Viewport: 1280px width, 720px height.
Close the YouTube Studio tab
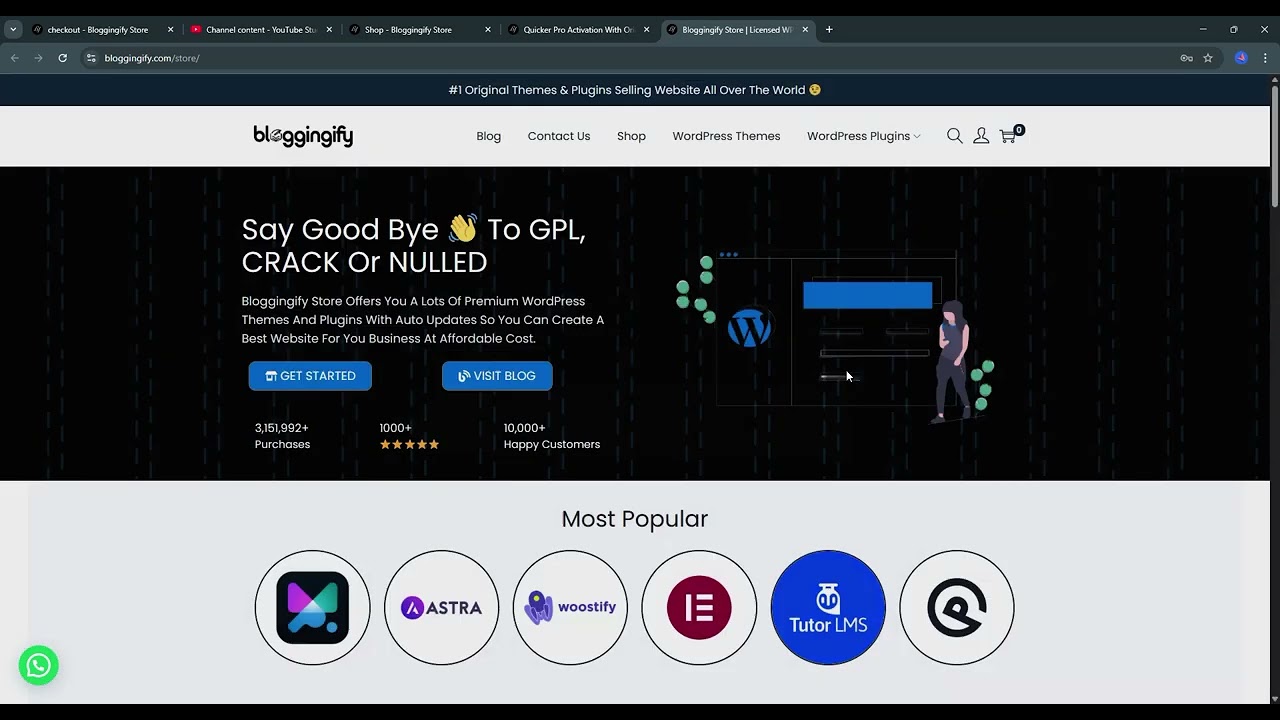[x=329, y=29]
